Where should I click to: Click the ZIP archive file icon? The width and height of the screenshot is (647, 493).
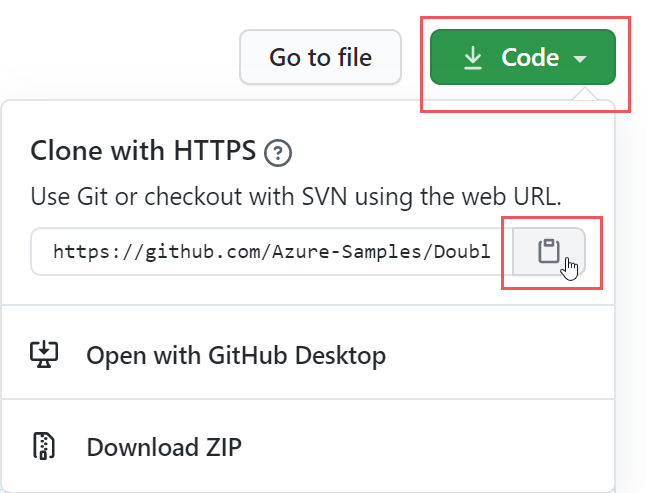46,446
